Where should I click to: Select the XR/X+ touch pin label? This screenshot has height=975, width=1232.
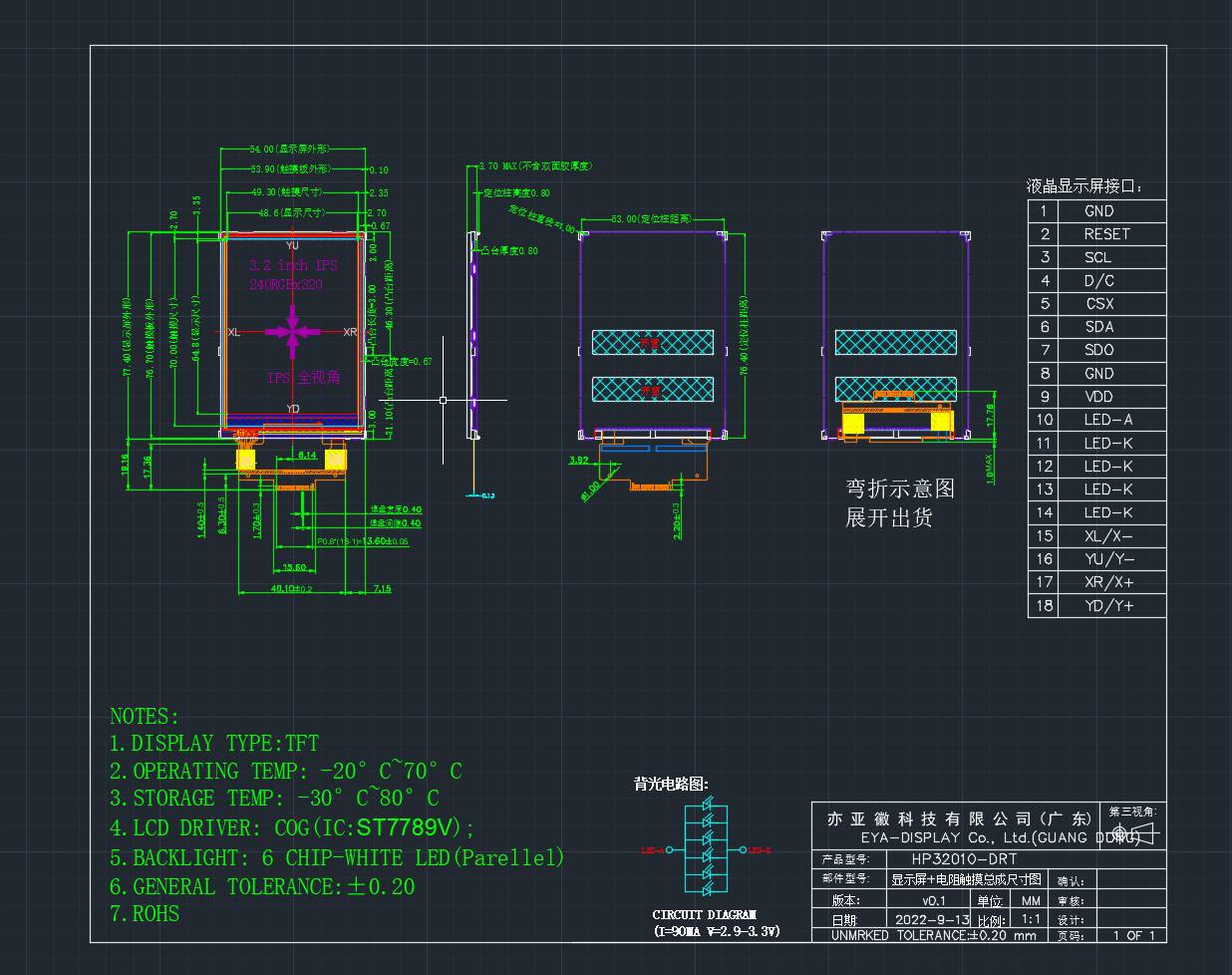coord(1109,582)
